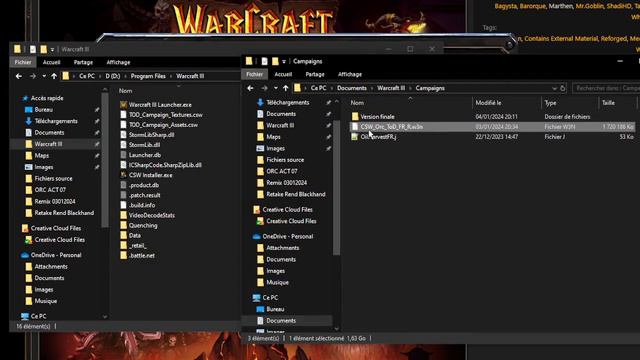Open recent locations dropdown in the Warcraft III window

(44, 76)
